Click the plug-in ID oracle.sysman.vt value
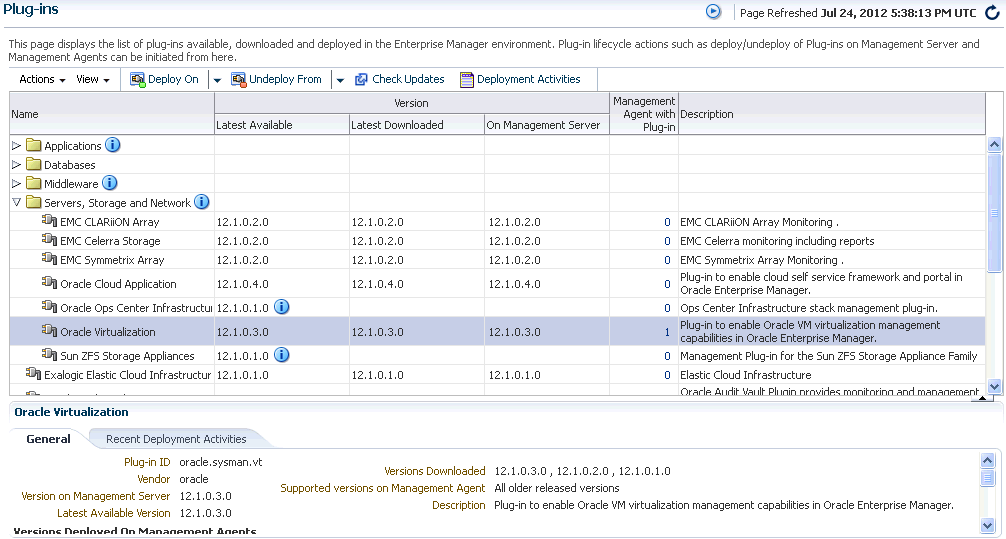Screen dimensions: 1006x539 221,462
